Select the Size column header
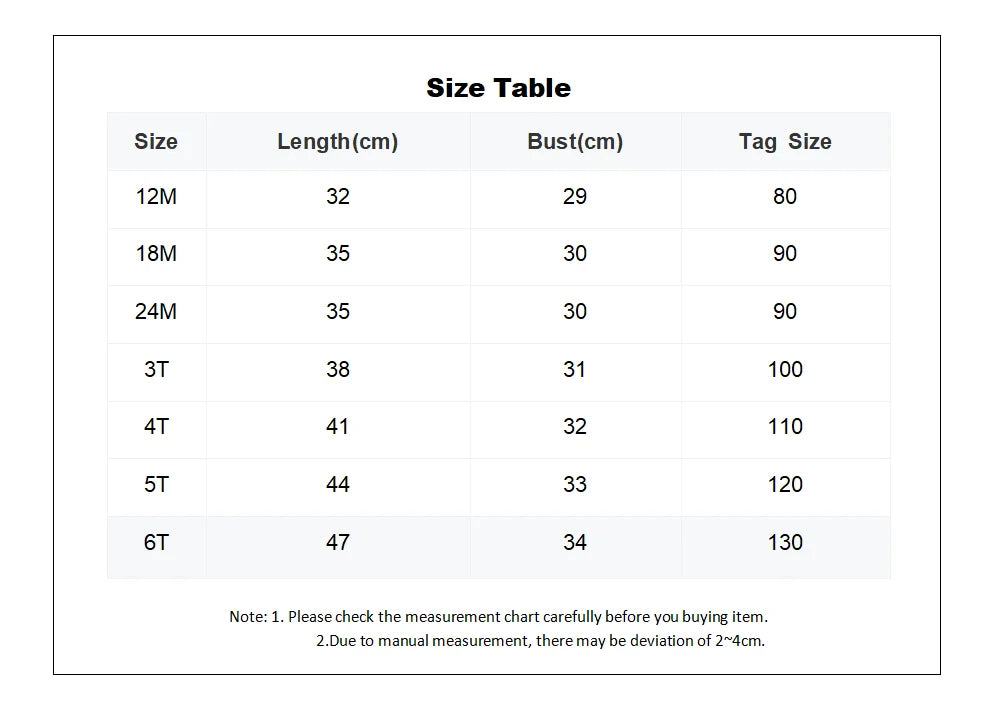 point(156,141)
